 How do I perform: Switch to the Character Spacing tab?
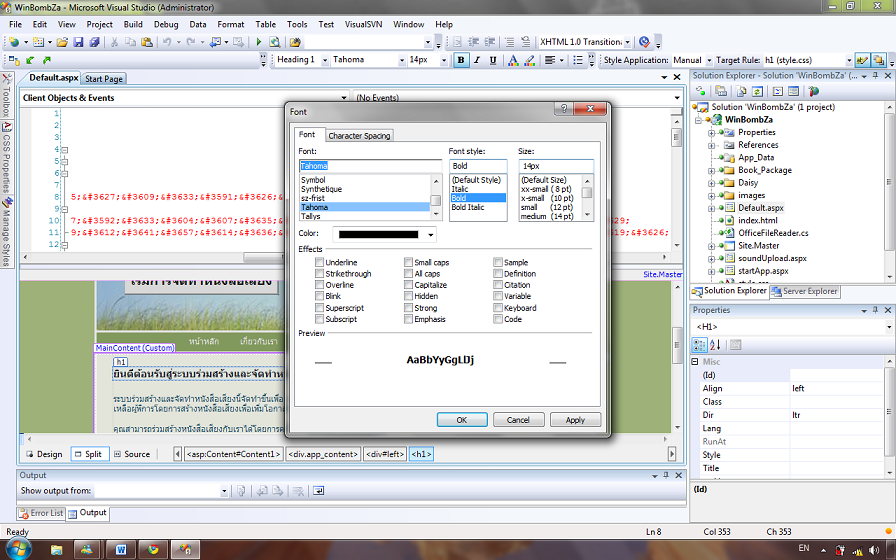coord(359,135)
